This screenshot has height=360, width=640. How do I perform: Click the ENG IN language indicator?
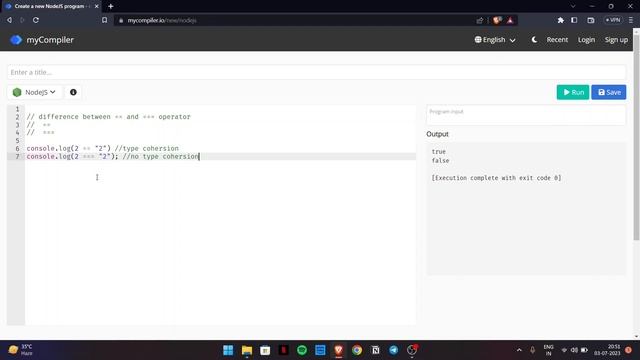[x=549, y=350]
